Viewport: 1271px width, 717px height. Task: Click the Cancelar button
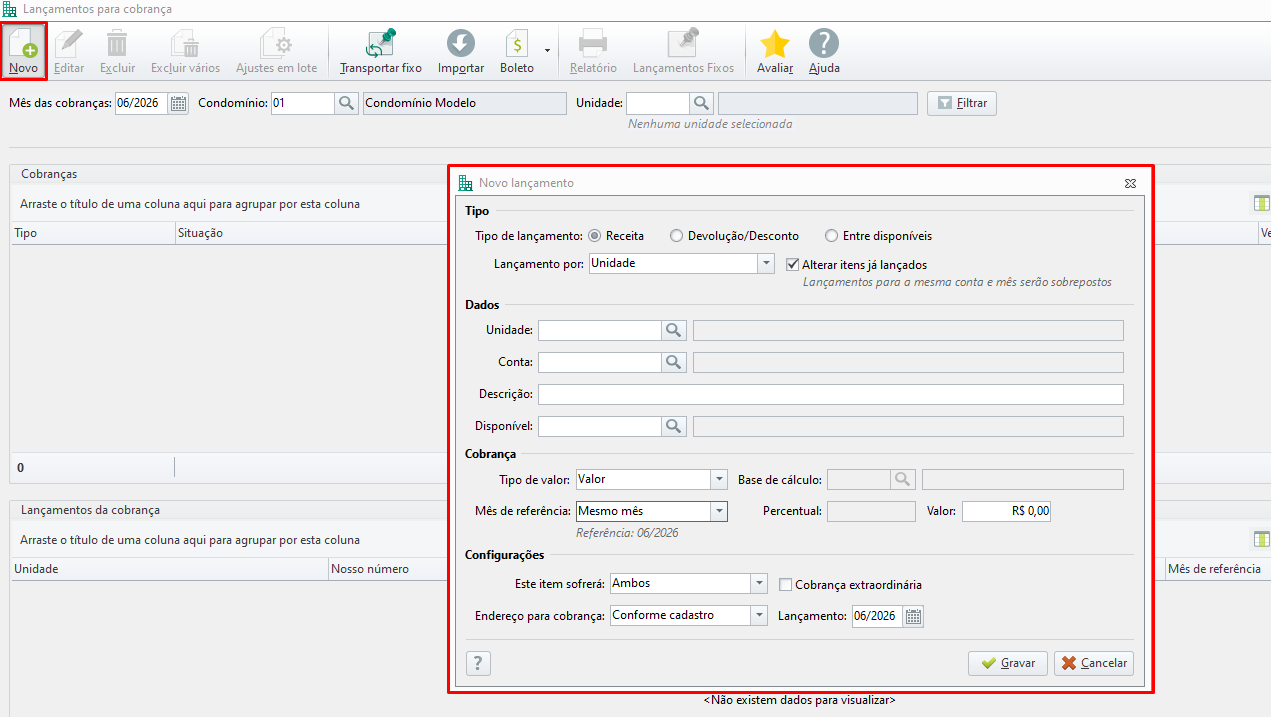(1094, 663)
